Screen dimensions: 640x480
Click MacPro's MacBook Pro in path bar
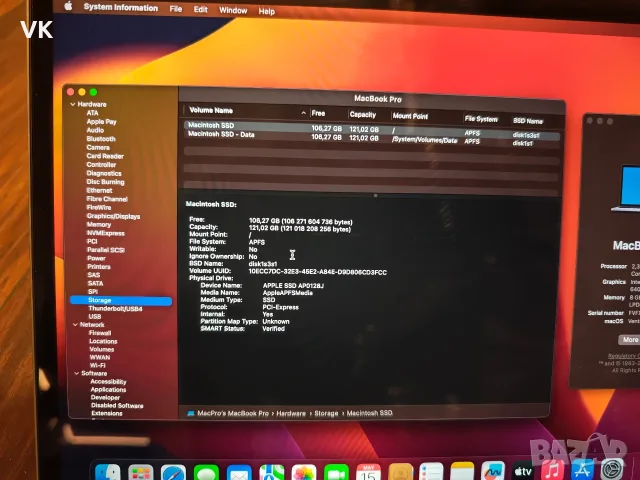click(x=233, y=413)
